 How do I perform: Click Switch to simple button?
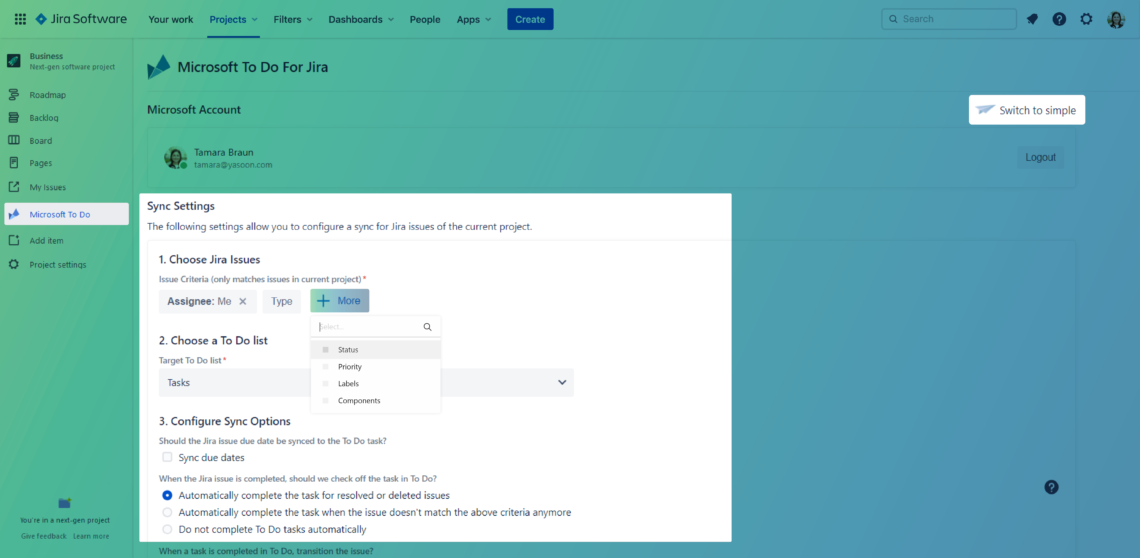pos(1027,110)
